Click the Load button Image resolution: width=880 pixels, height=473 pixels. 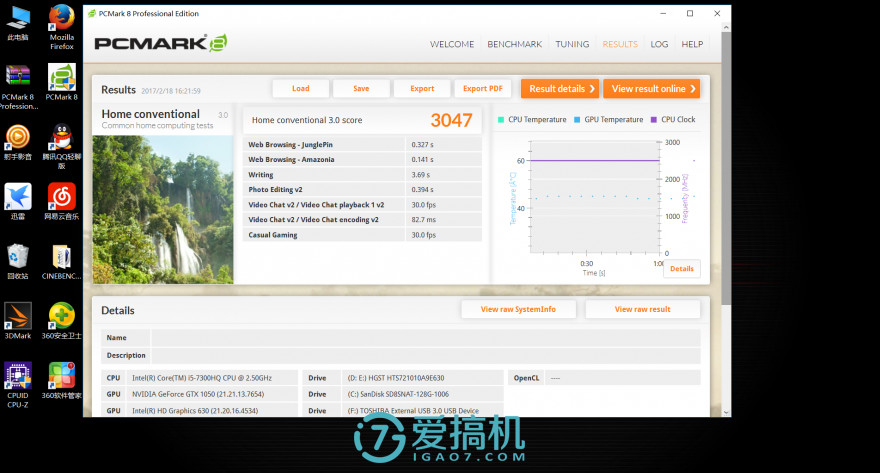point(300,89)
